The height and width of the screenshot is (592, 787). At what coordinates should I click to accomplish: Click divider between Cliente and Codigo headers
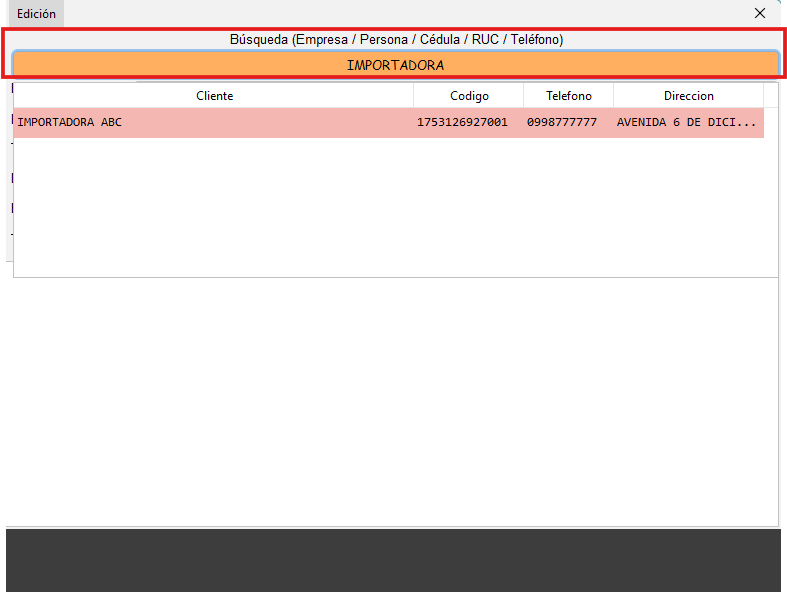(x=414, y=96)
